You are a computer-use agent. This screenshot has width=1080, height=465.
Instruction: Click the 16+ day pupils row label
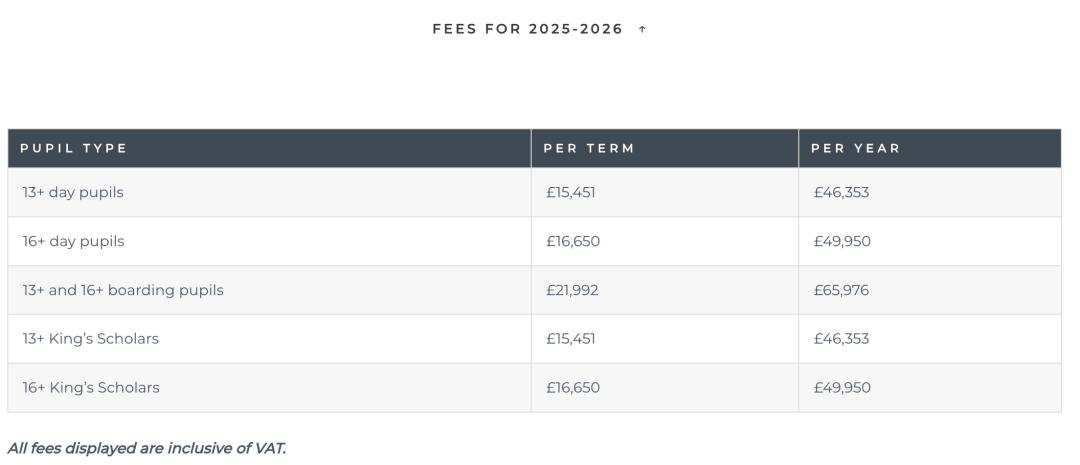73,242
